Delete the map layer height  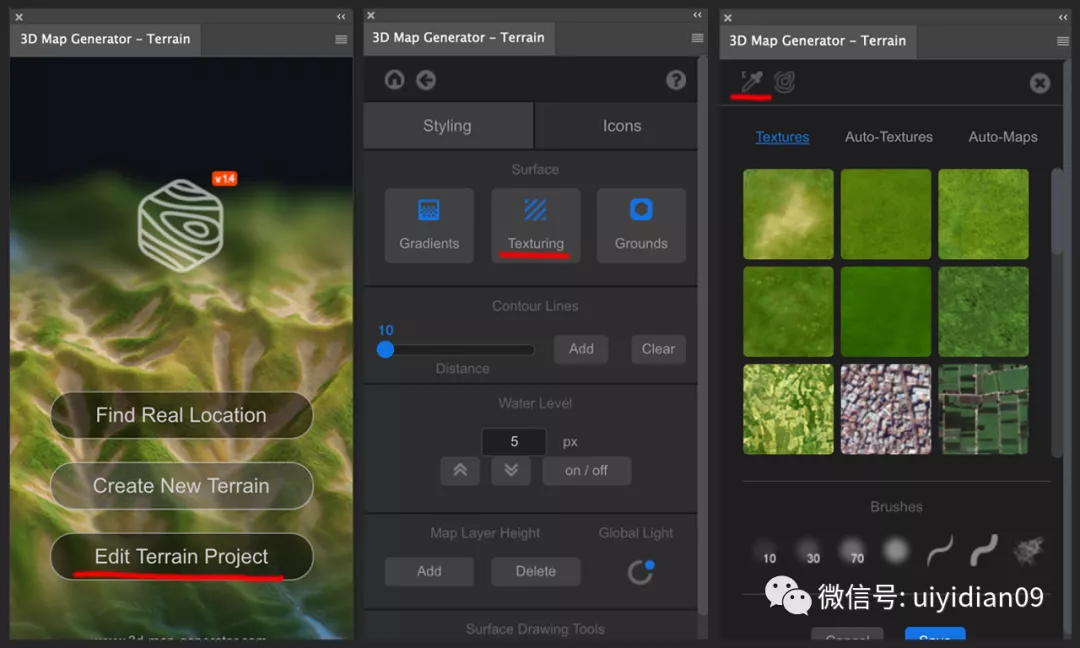[x=535, y=572]
